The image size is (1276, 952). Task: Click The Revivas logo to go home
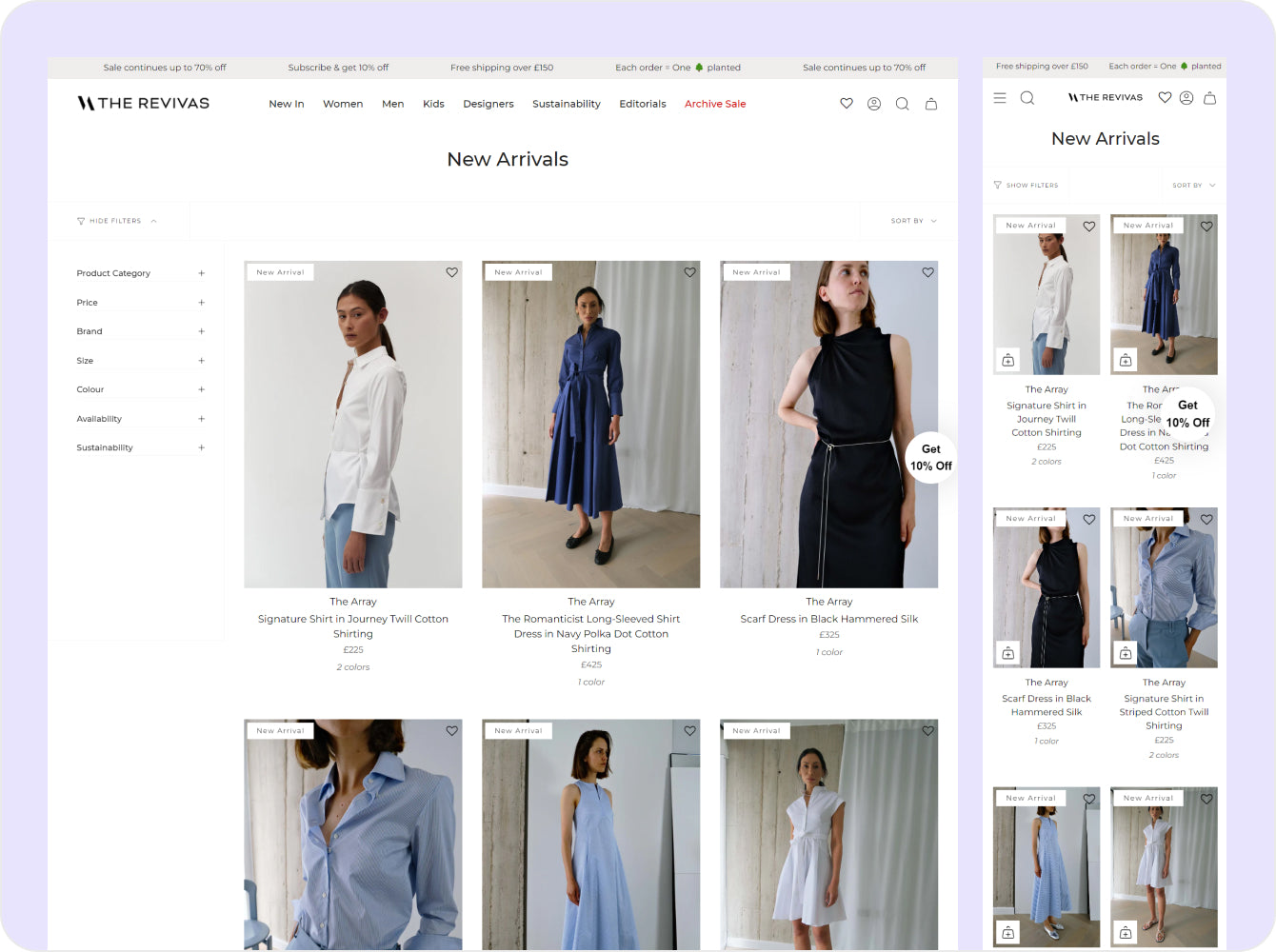(x=142, y=102)
